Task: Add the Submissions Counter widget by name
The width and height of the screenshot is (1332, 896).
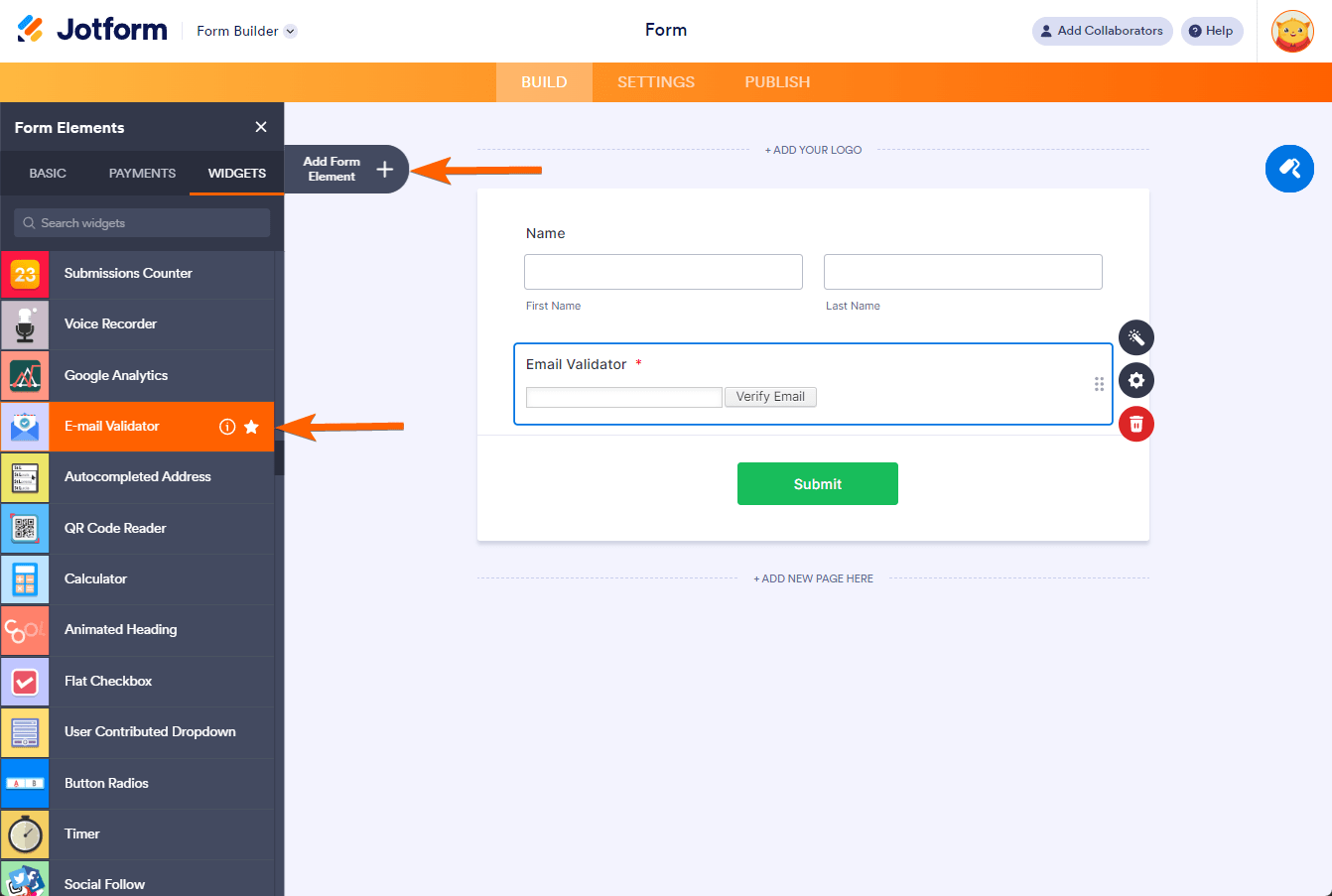Action: click(x=128, y=273)
